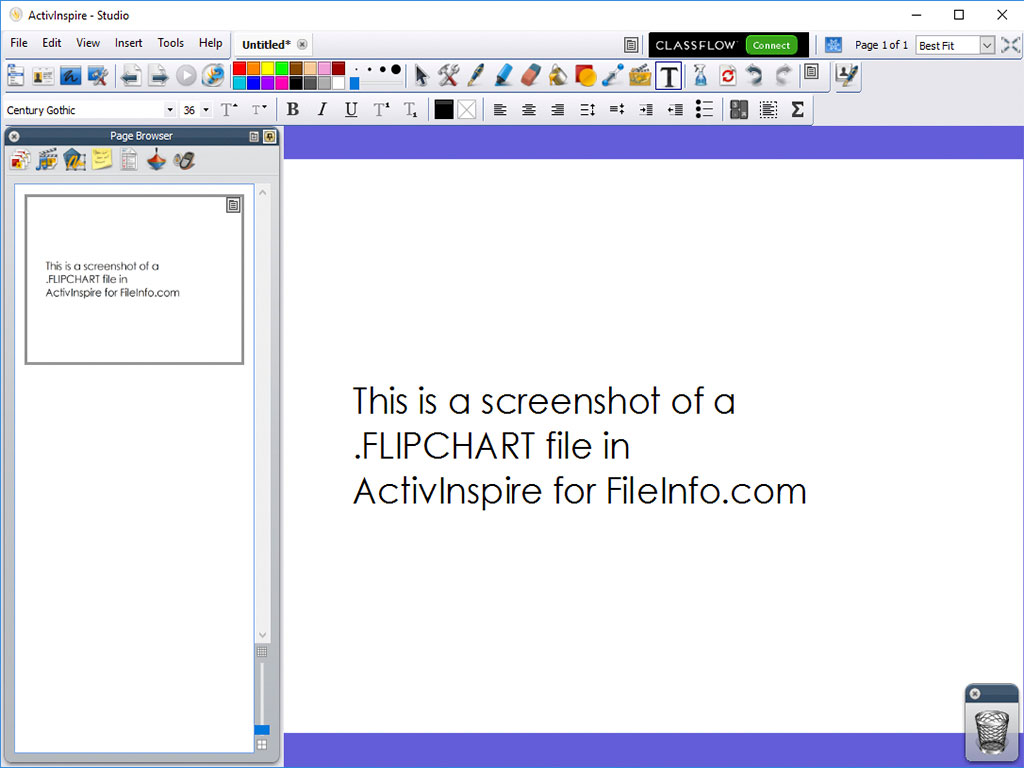Go to the Next Page arrow

pos(159,76)
